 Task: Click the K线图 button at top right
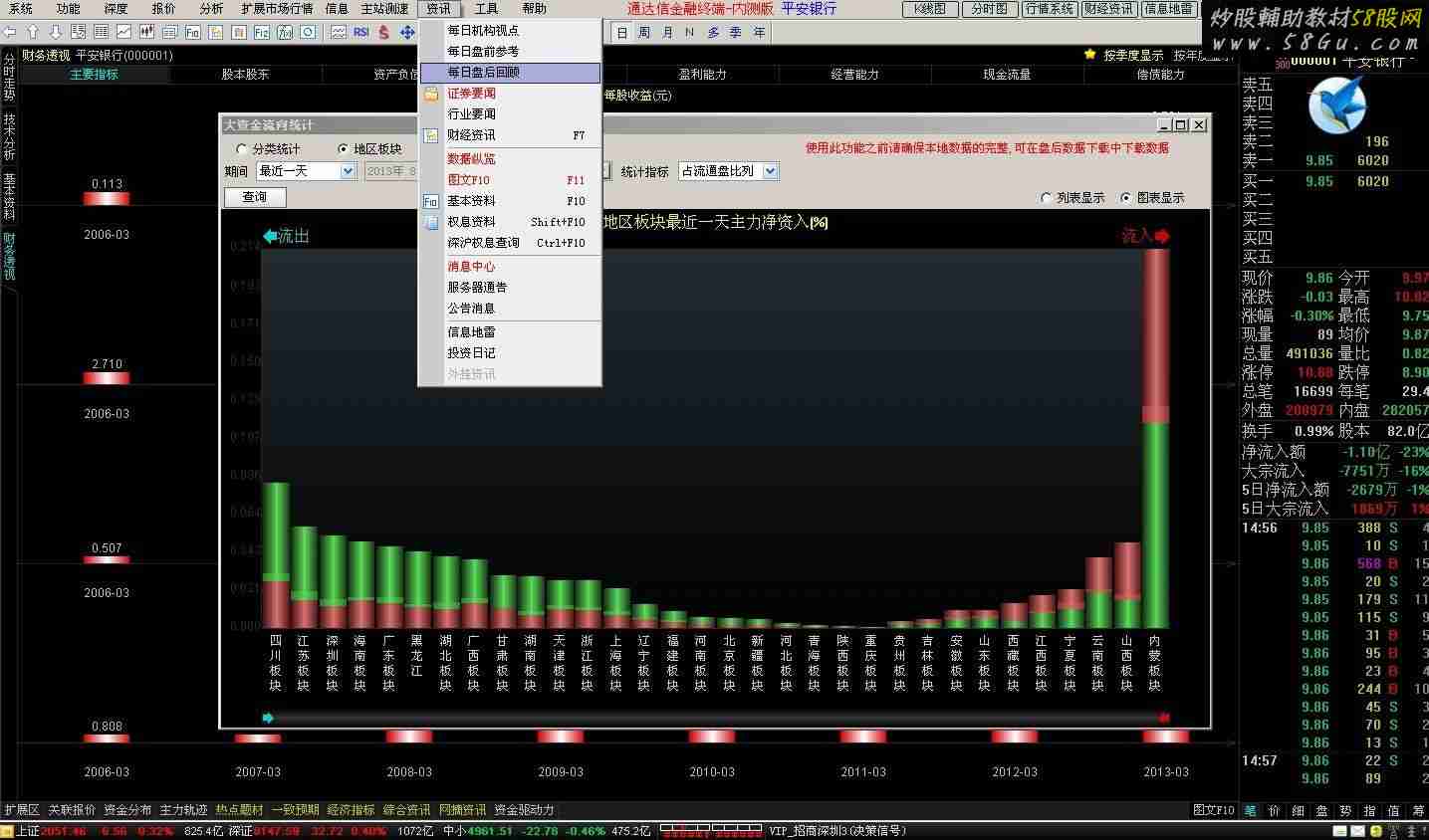pos(931,9)
